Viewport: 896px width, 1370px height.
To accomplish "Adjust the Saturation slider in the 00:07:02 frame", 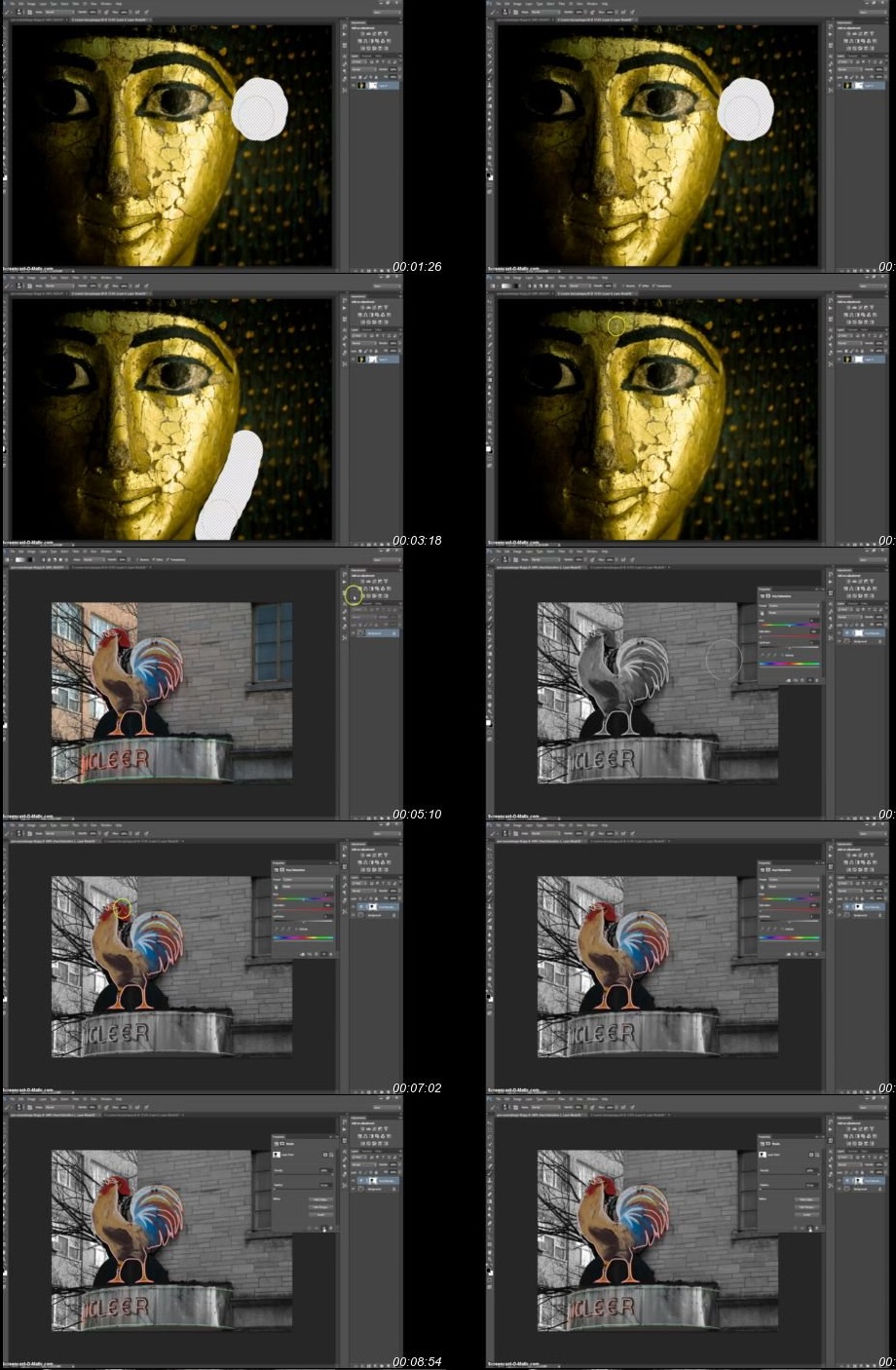I will [x=304, y=909].
